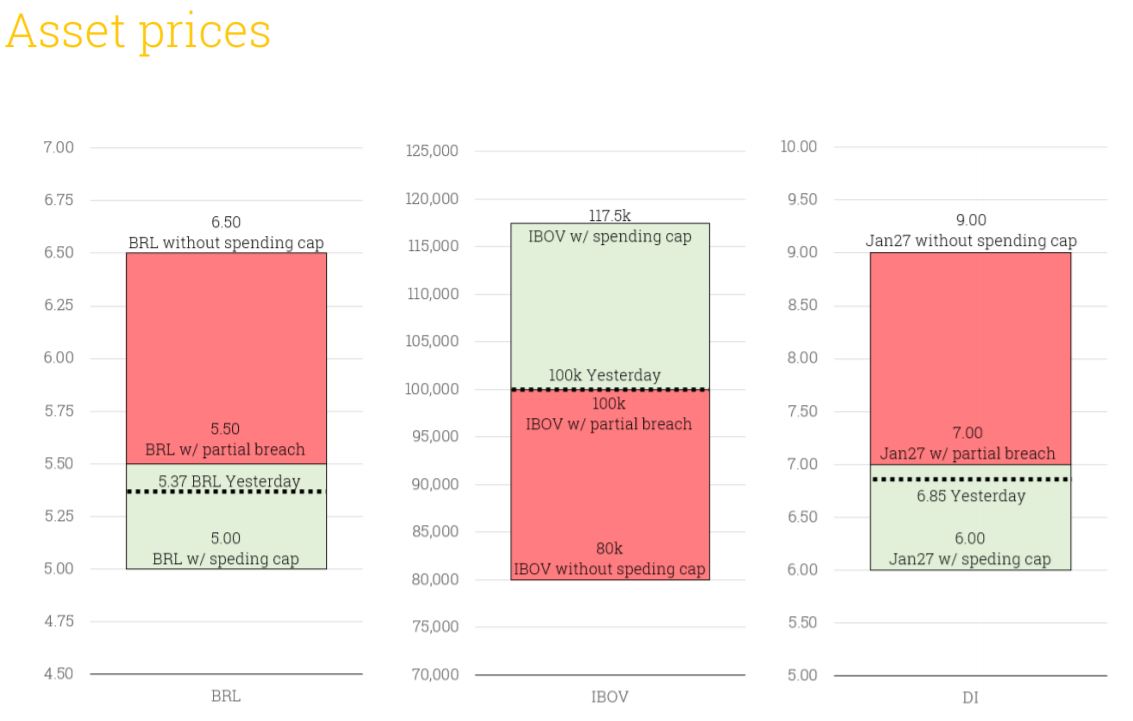Click 'Jan27 w/ partial breach' data label
Image resolution: width=1133 pixels, height=721 pixels.
click(x=968, y=454)
